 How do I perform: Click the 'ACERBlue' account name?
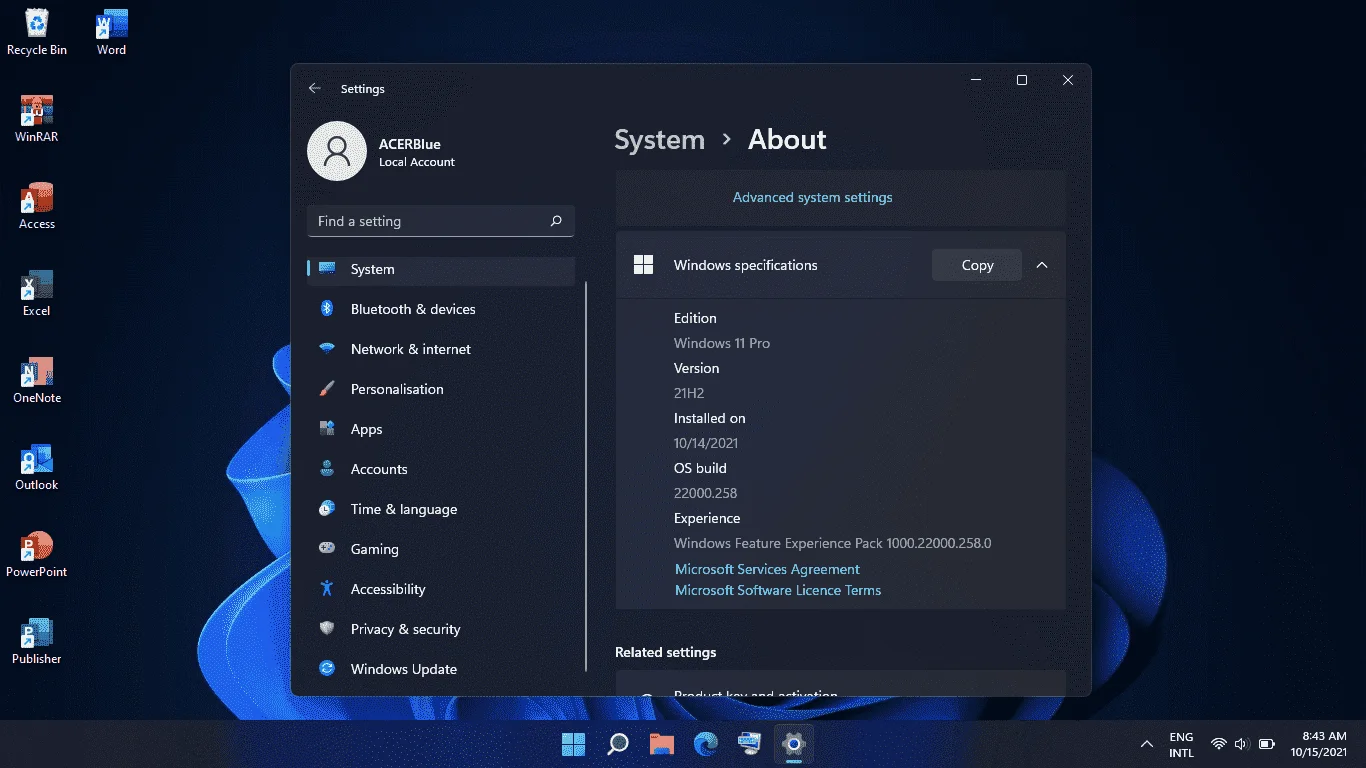pos(410,144)
